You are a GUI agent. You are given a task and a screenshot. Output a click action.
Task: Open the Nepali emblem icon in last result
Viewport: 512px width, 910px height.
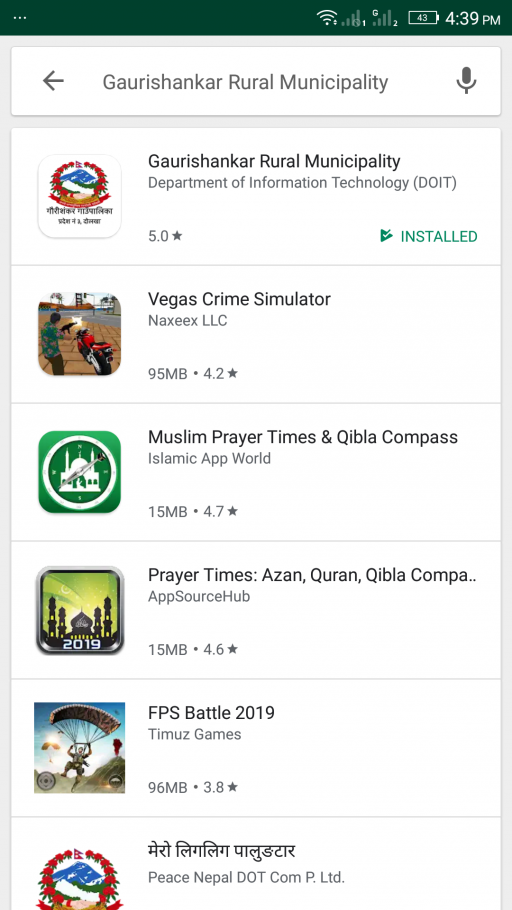(x=80, y=879)
